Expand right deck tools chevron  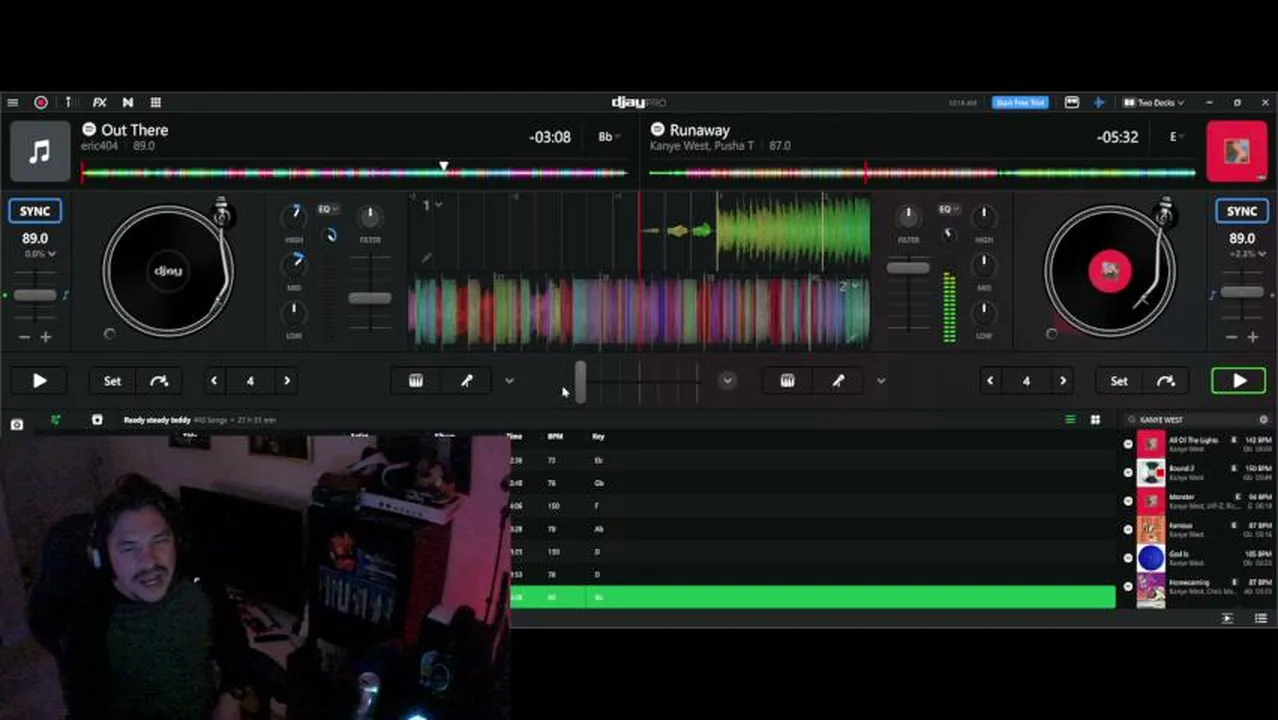[x=880, y=381]
